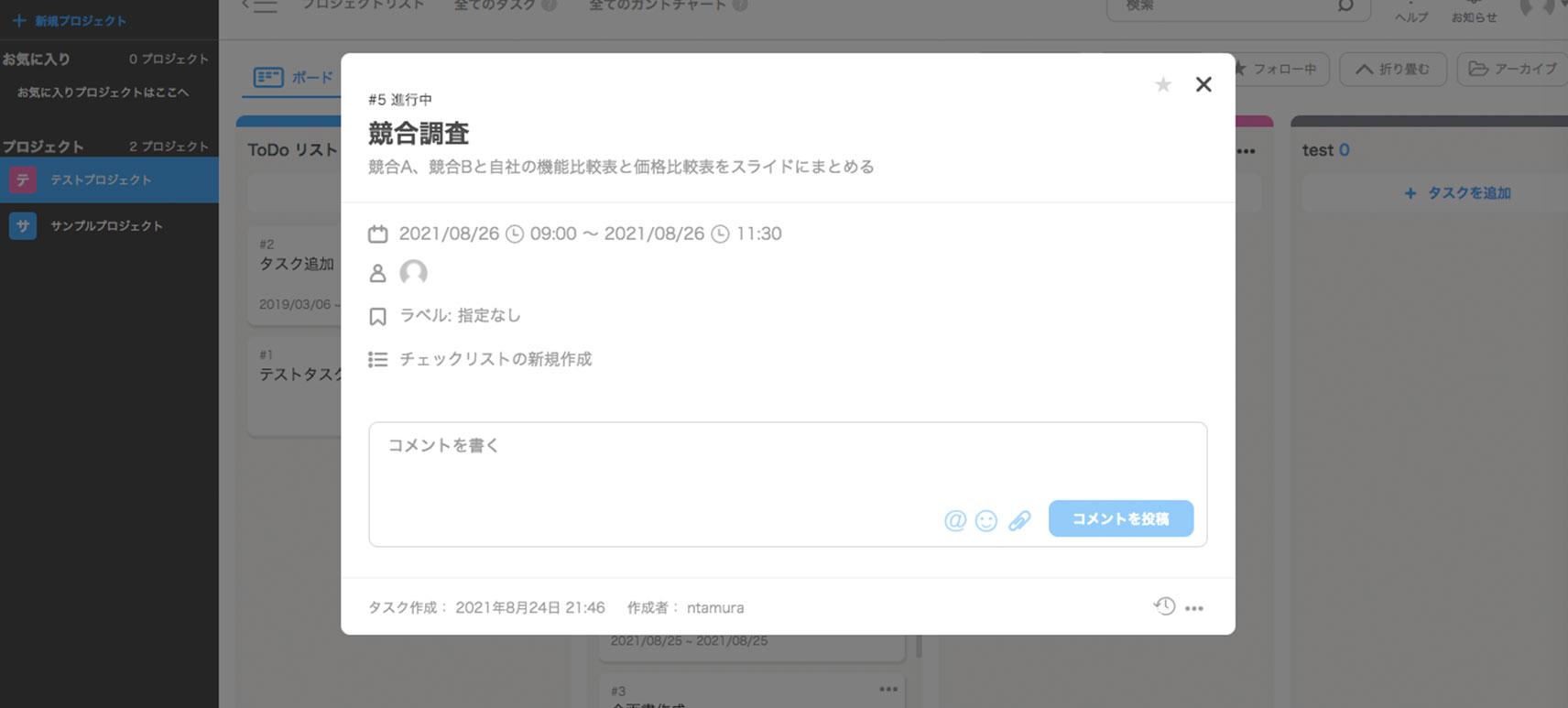The image size is (1568, 708).
Task: Open task history clock icon
Action: click(x=1164, y=605)
